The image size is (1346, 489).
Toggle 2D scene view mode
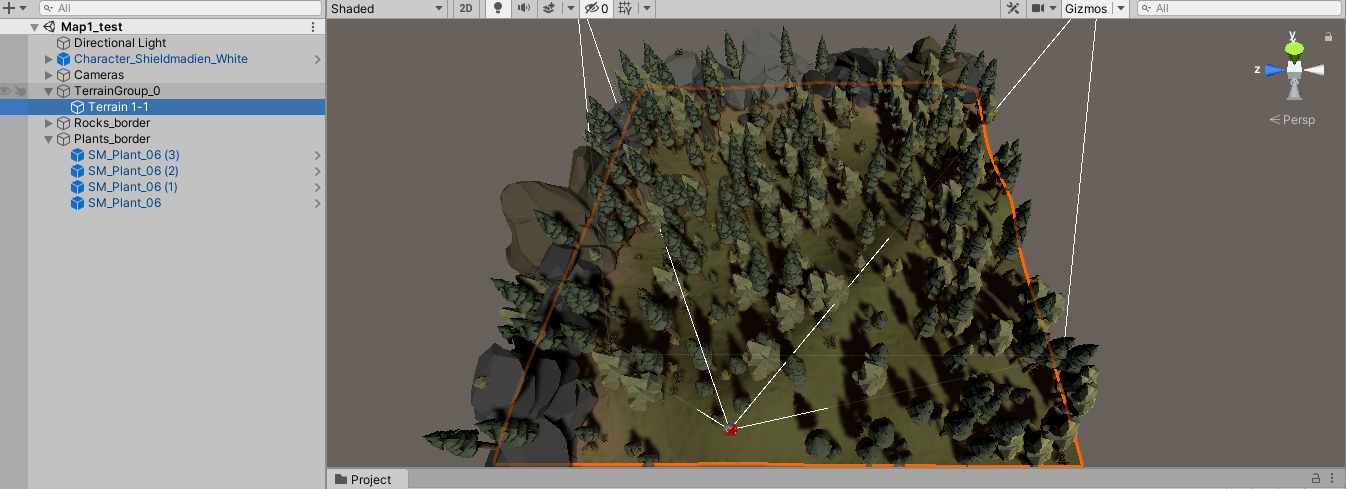pos(465,8)
